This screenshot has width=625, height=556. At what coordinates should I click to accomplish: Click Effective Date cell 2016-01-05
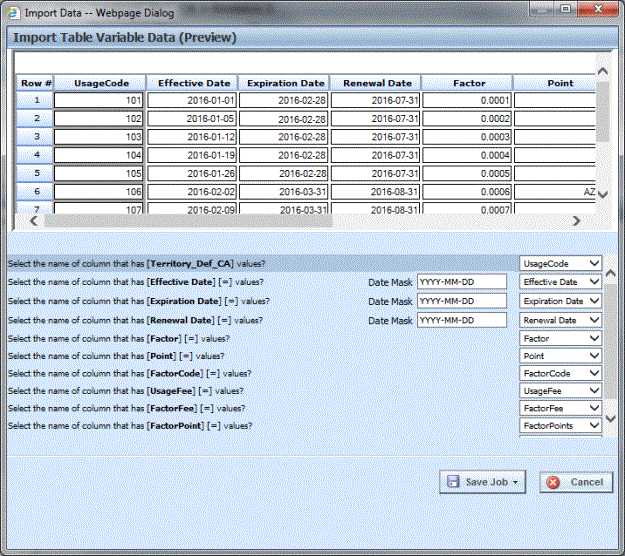pos(192,118)
